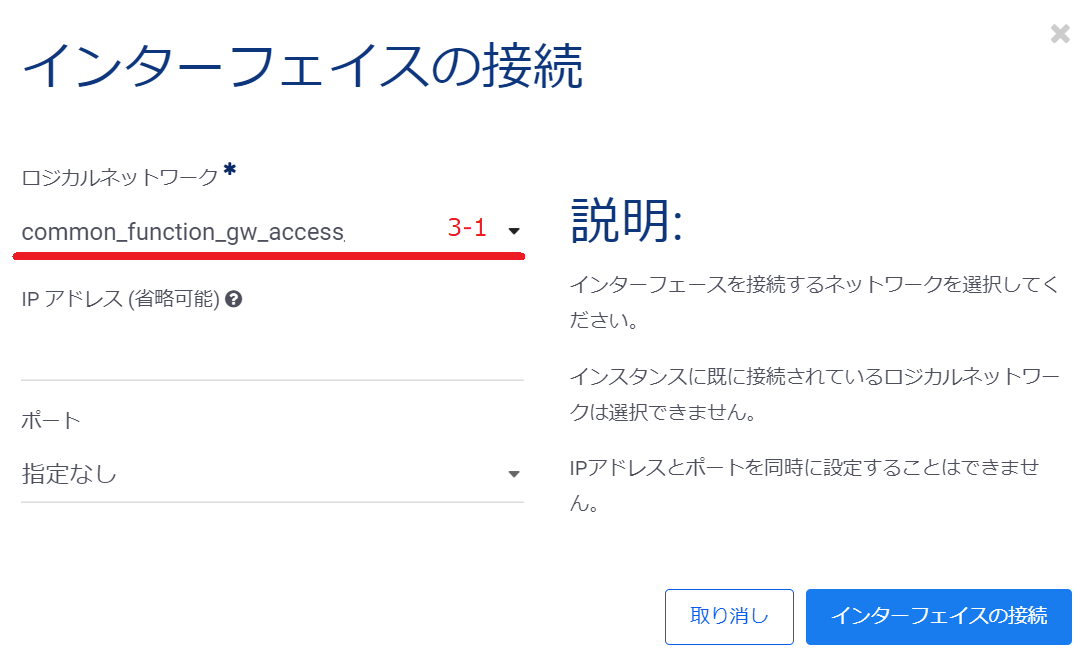Close the interface connection dialog with X

pyautogui.click(x=1060, y=34)
